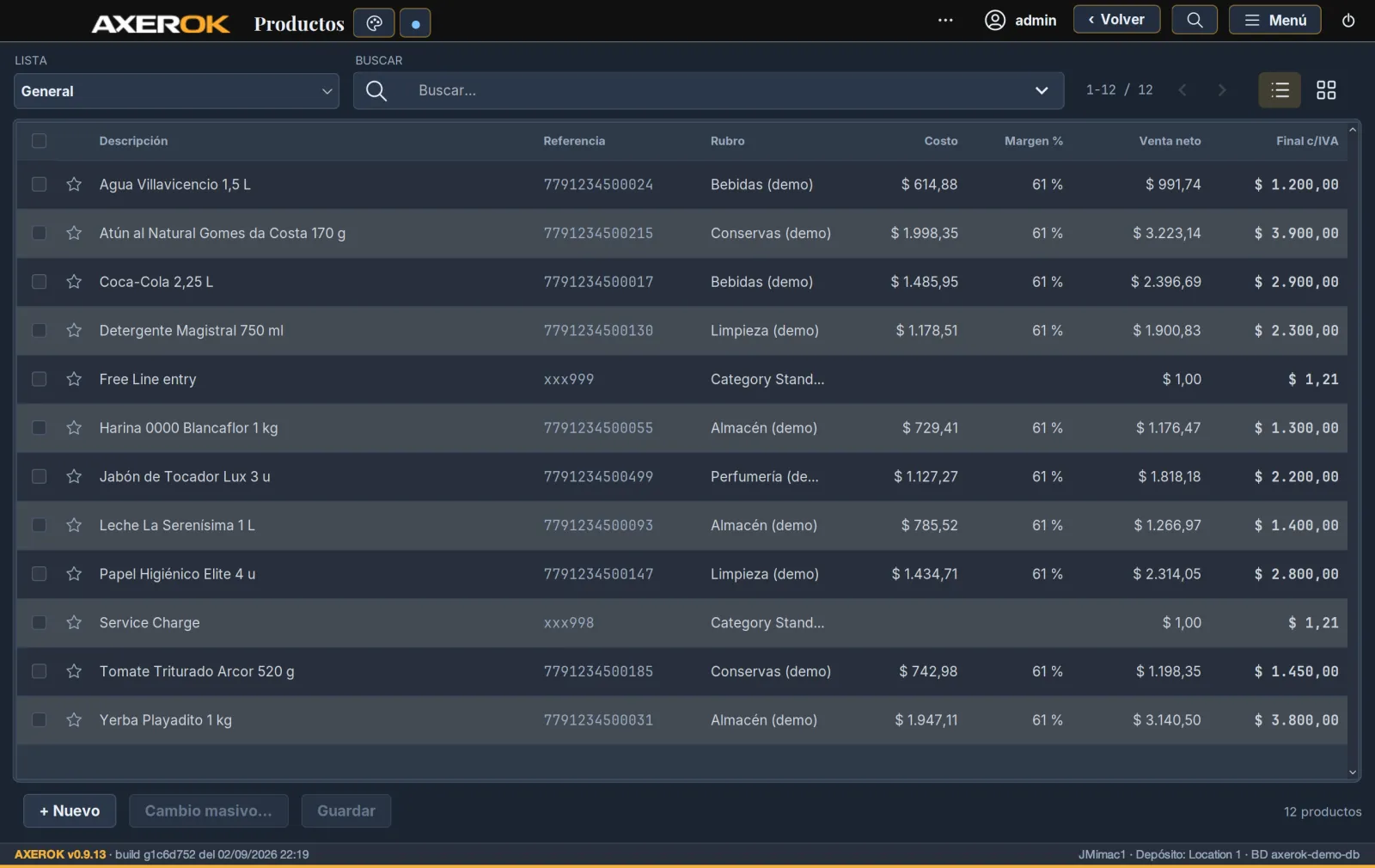This screenshot has height=868, width=1375.
Task: Click the magnifier icon in Buscar field
Action: (x=376, y=90)
